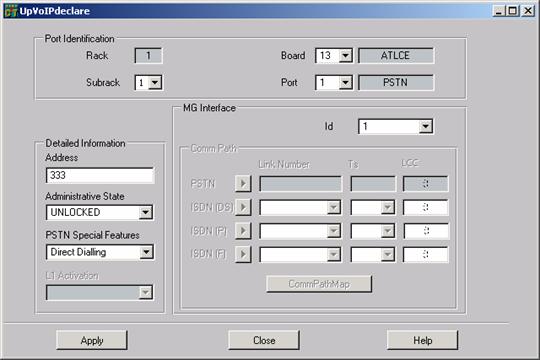Click the ISDN (P) LCC field
540x360 pixels.
click(x=426, y=231)
